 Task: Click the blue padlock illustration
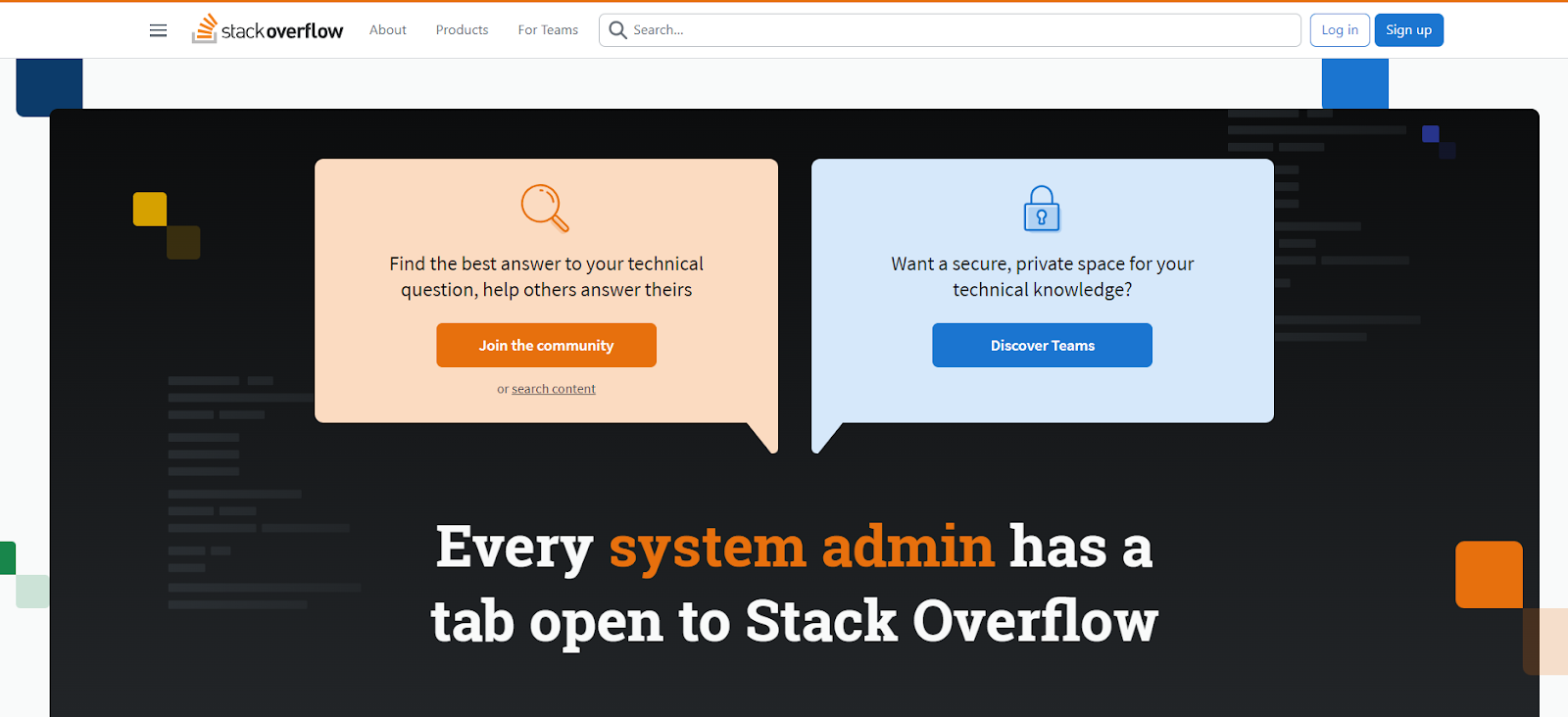point(1042,209)
